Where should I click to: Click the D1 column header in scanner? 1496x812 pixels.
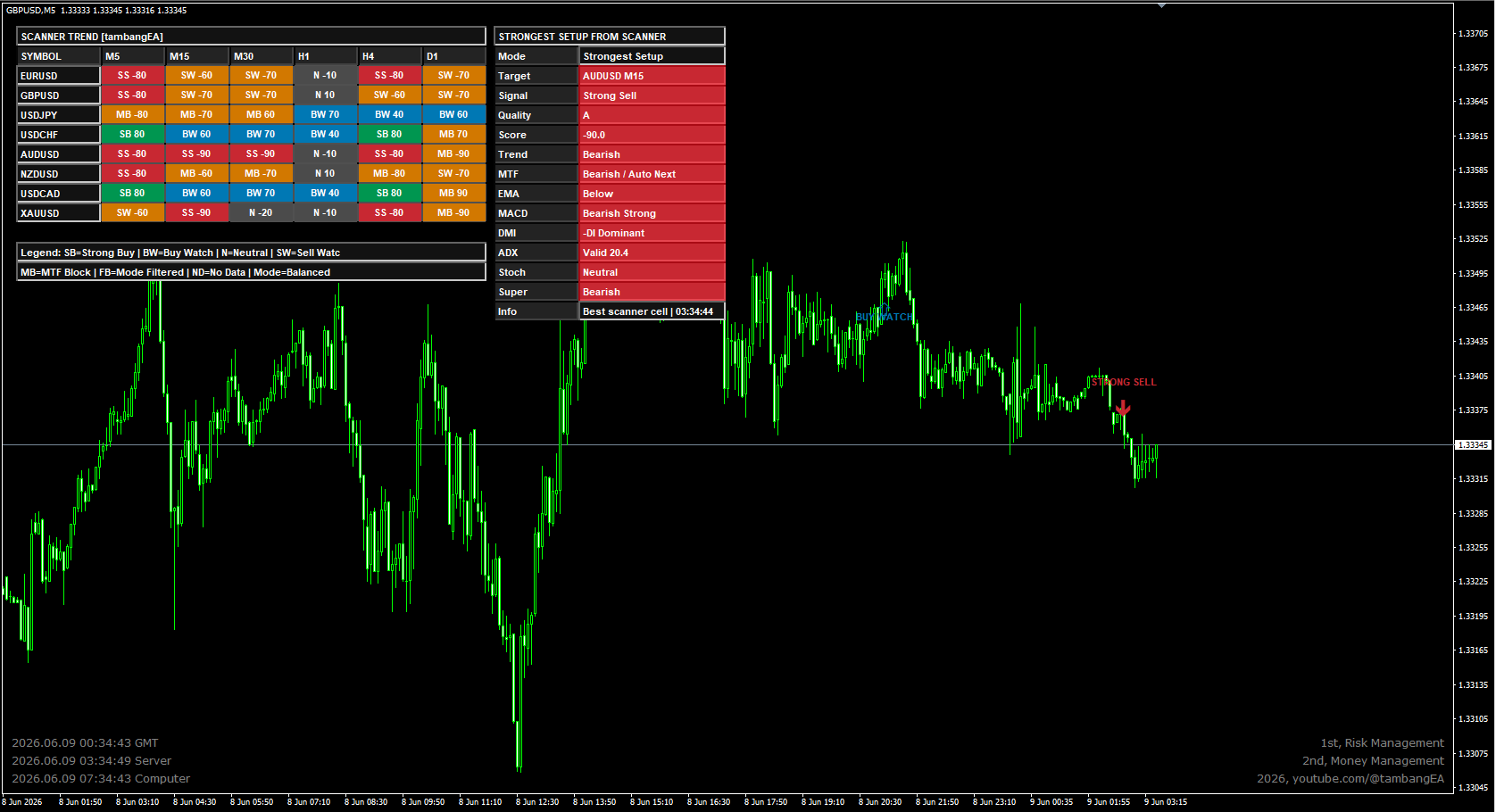point(453,56)
